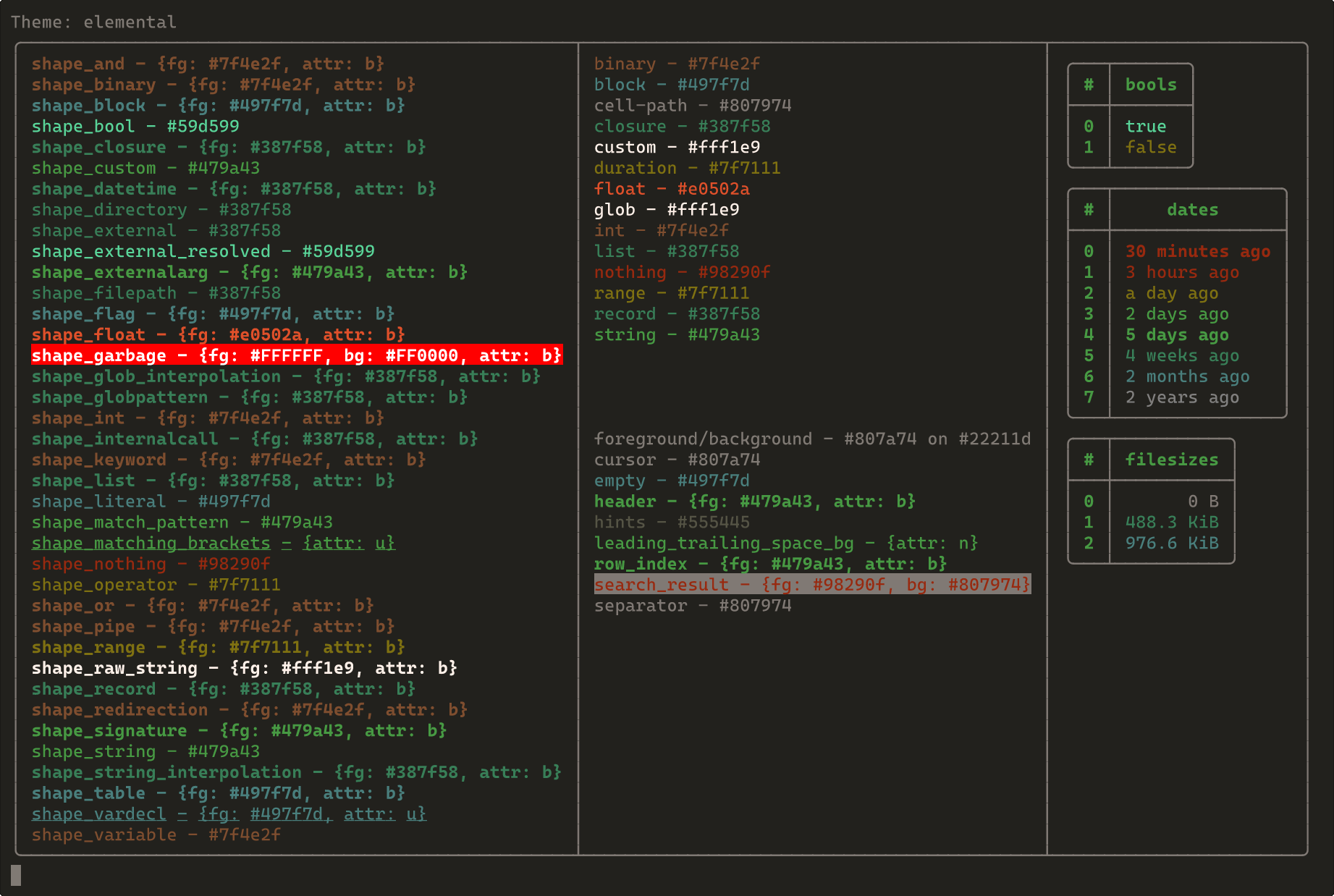Click the shape_external_resolved line
This screenshot has width=1334, height=896.
click(203, 252)
